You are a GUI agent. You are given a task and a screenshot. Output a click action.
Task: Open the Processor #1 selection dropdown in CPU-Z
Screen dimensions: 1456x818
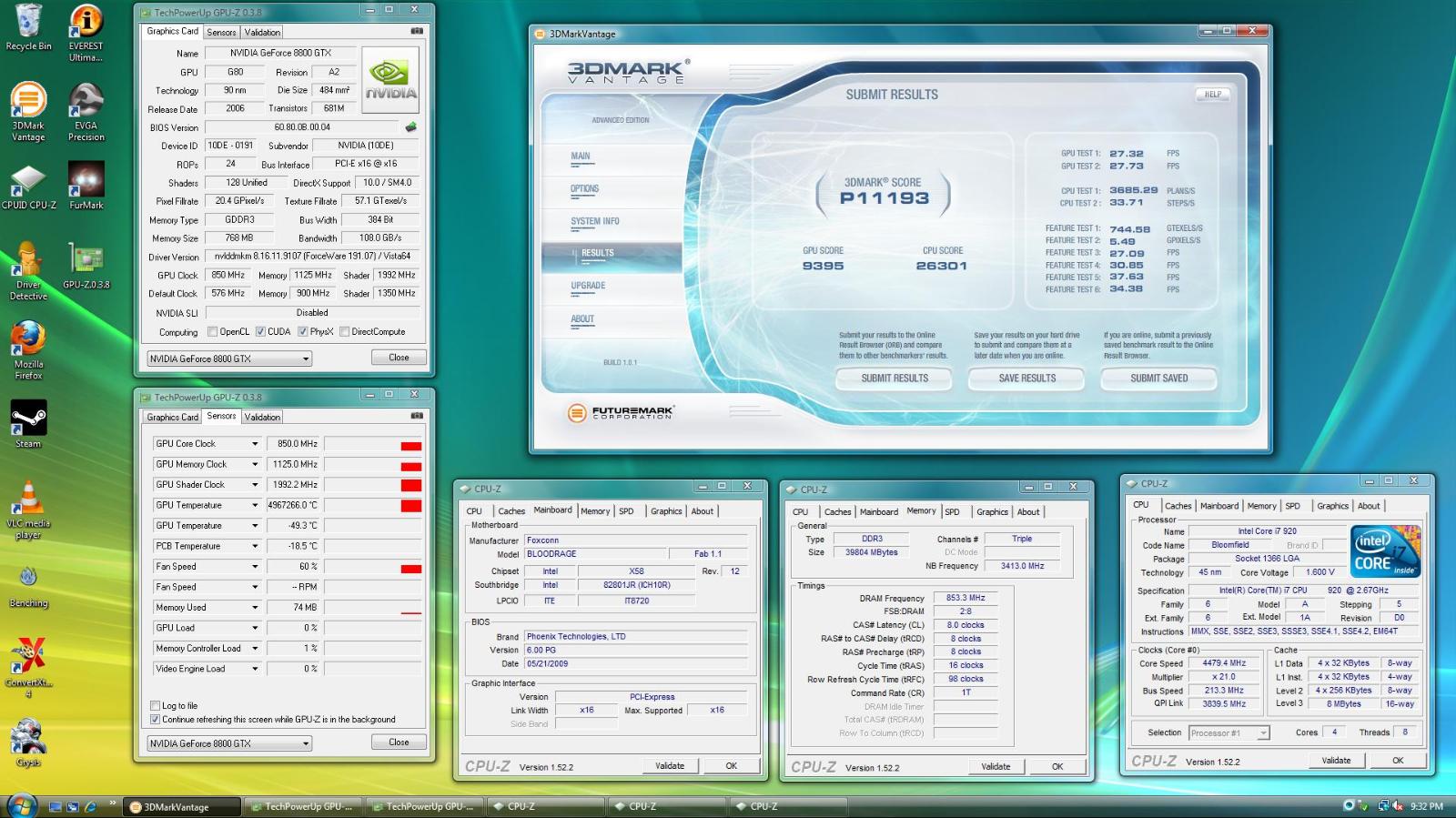(x=1228, y=732)
